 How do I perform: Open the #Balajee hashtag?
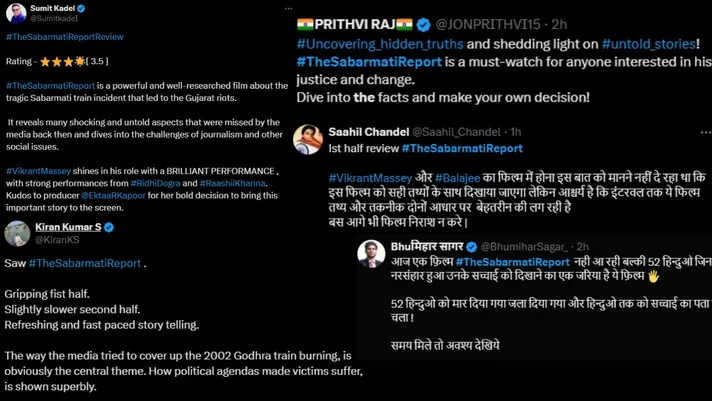(457, 178)
